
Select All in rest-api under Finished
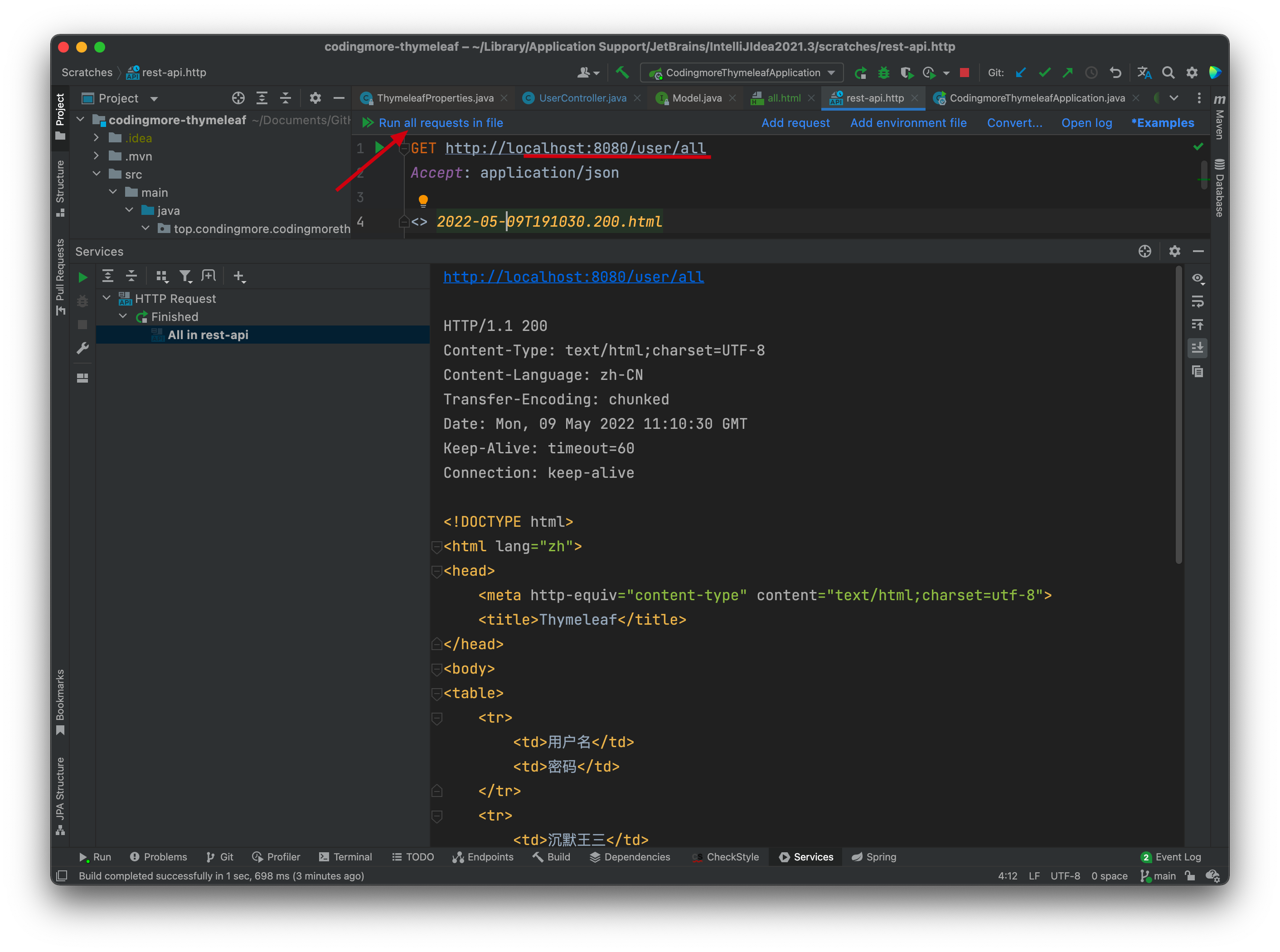[263, 335]
